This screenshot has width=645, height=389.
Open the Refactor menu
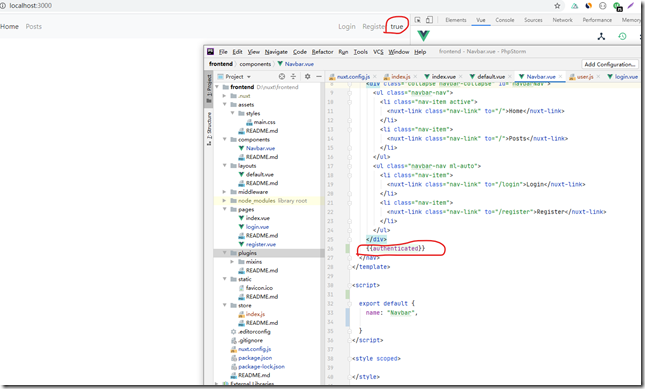click(x=322, y=52)
